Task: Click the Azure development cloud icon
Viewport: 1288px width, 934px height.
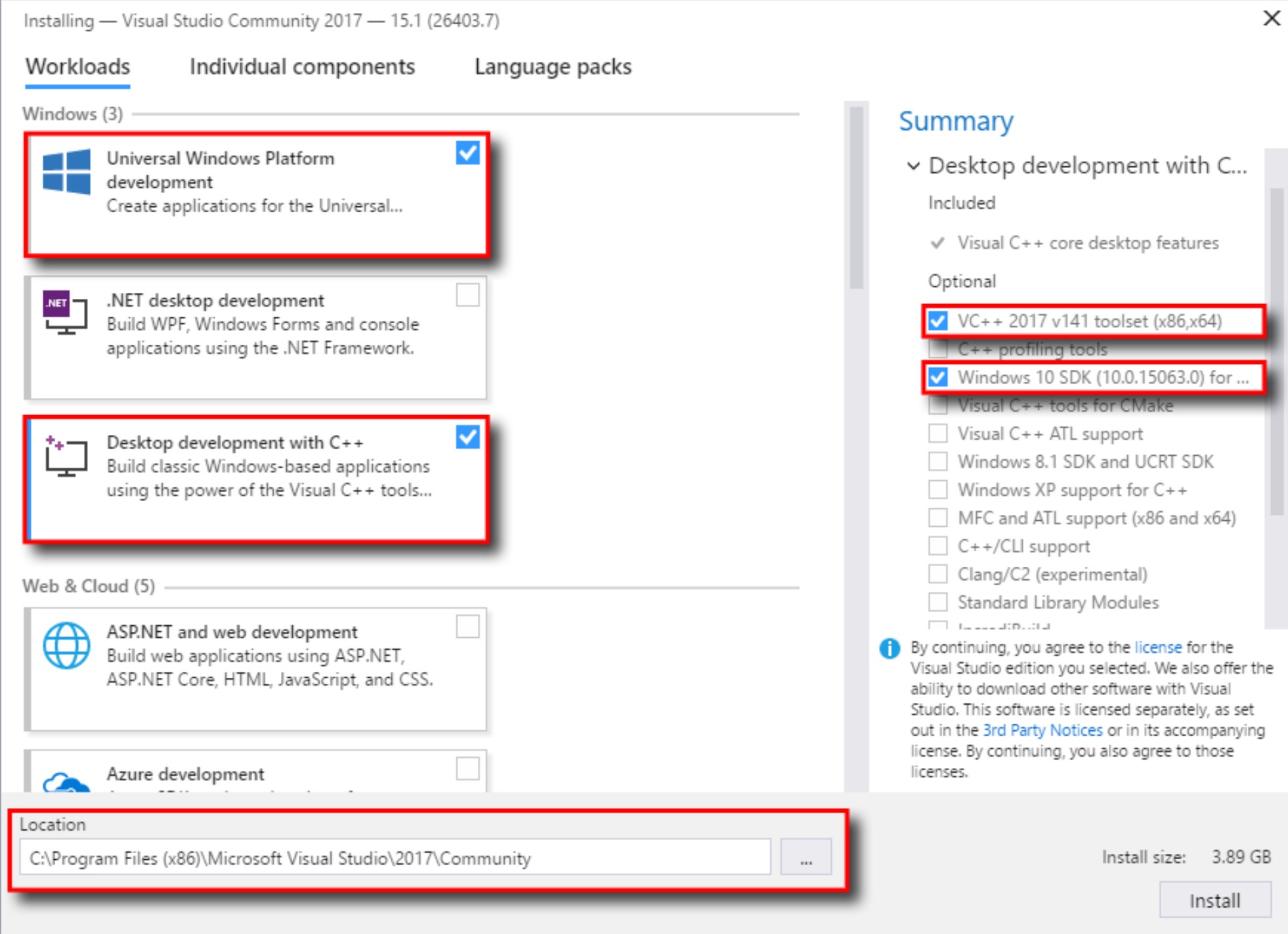Action: [66, 781]
